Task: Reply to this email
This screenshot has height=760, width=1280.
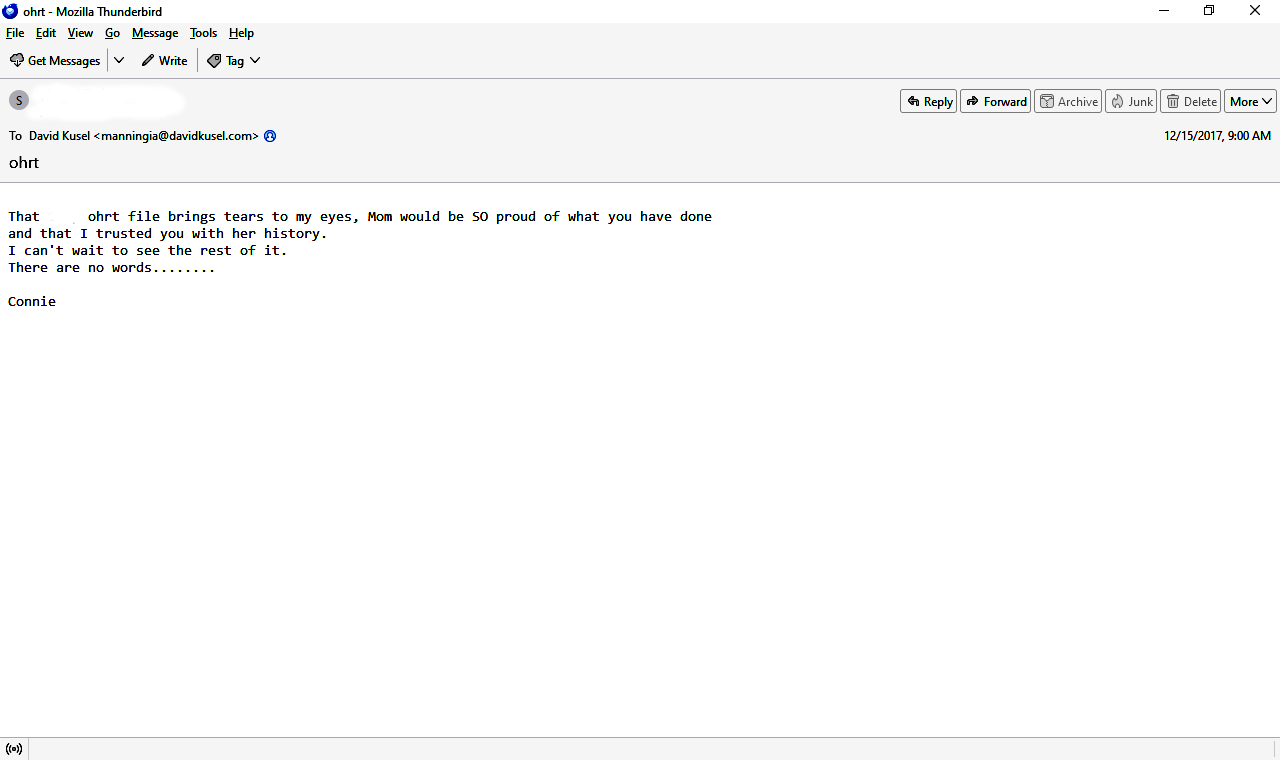Action: (x=928, y=101)
